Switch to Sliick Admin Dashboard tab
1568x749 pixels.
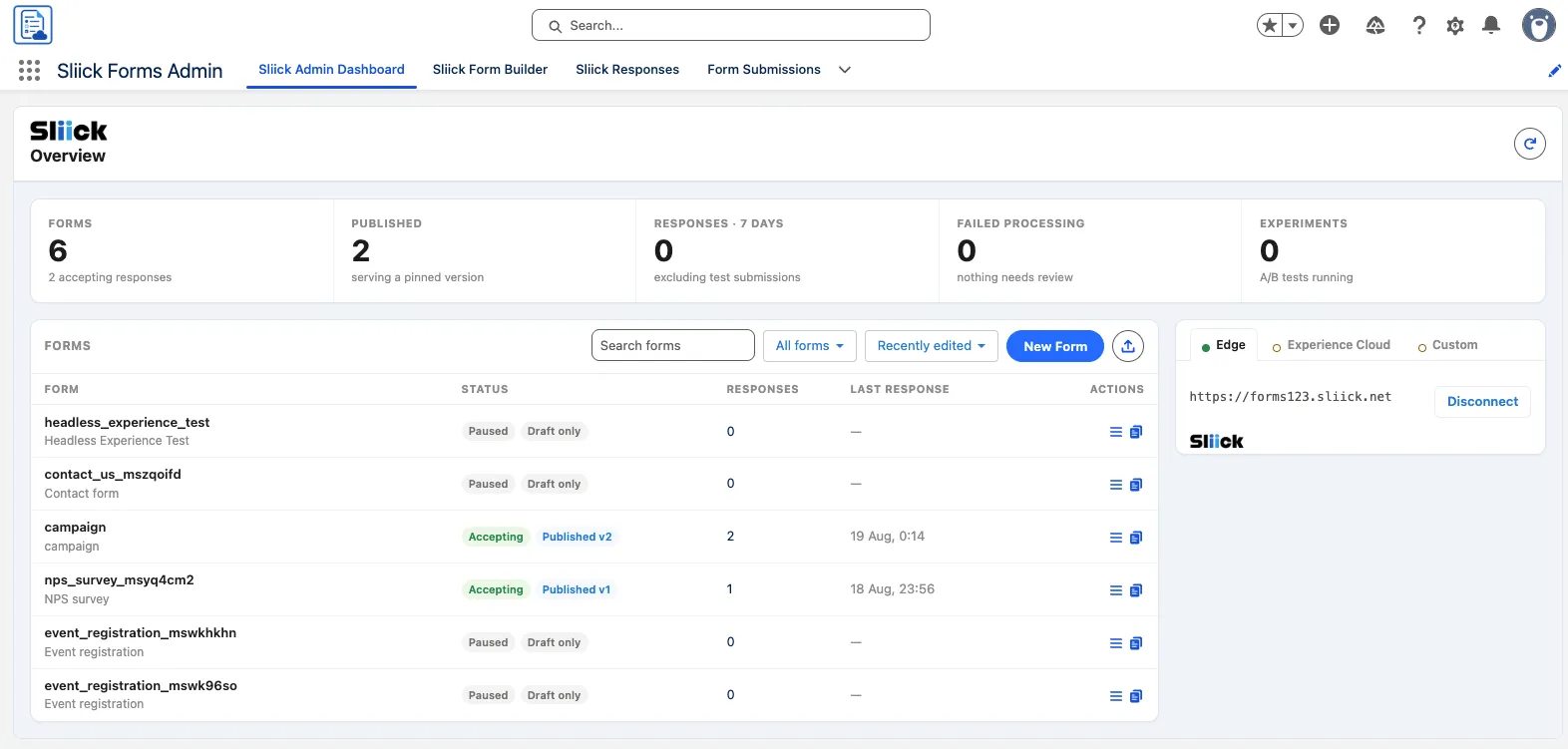pos(331,70)
